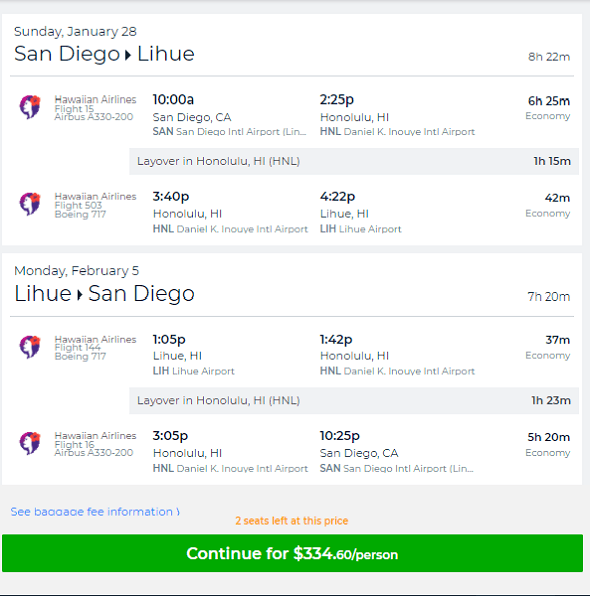590x596 pixels.
Task: Click the 2 seats left at this price notice
Action: pos(292,521)
